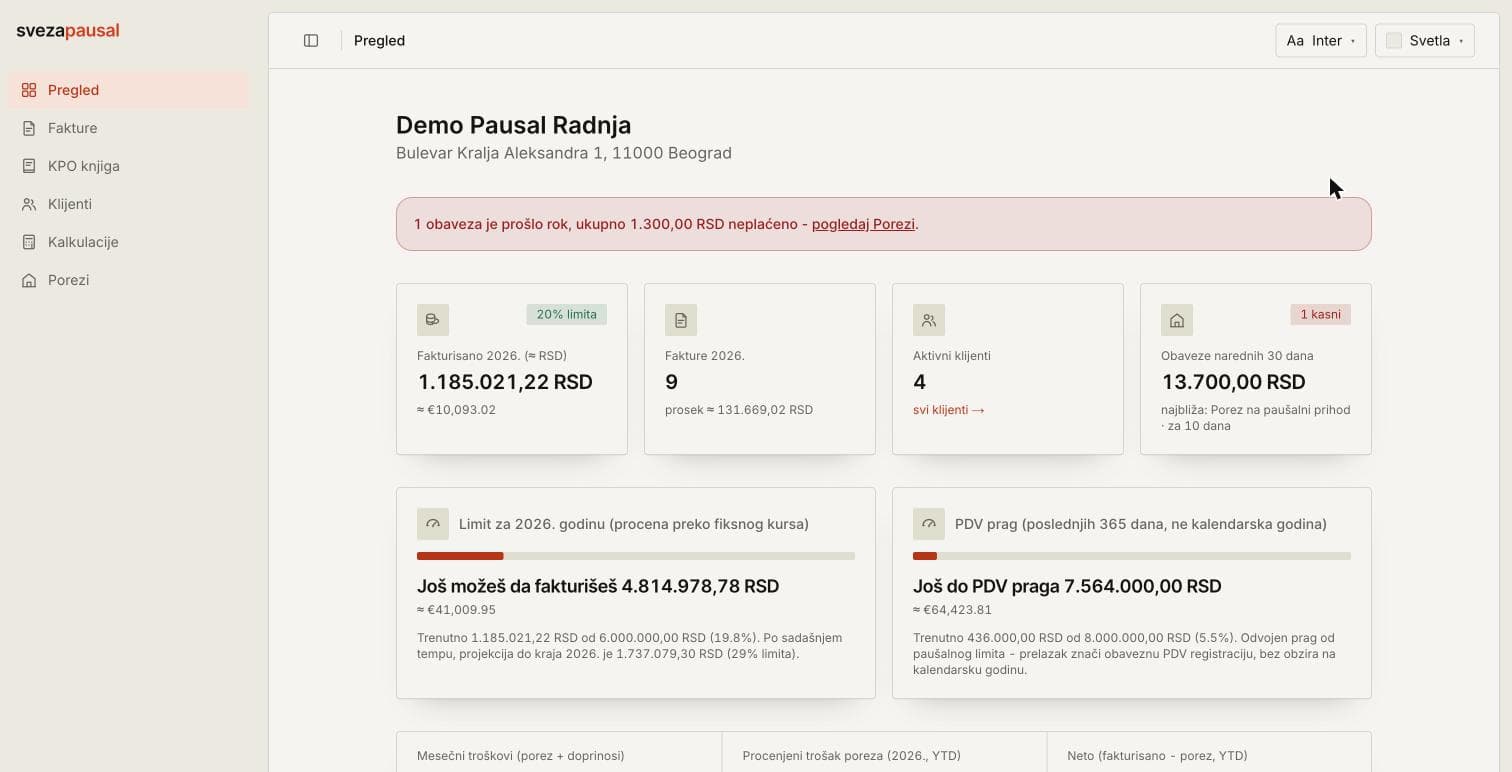
Task: Click the Limit za 2026 progress bar
Action: pyautogui.click(x=636, y=556)
